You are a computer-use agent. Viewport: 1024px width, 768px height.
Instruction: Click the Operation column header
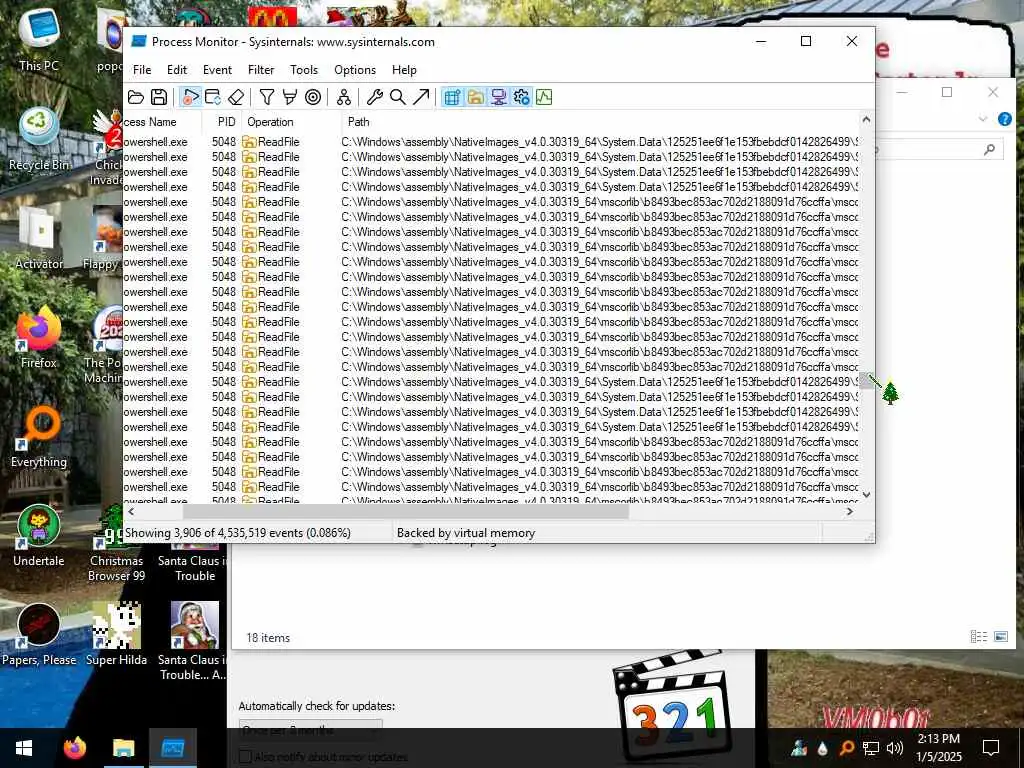coord(291,121)
